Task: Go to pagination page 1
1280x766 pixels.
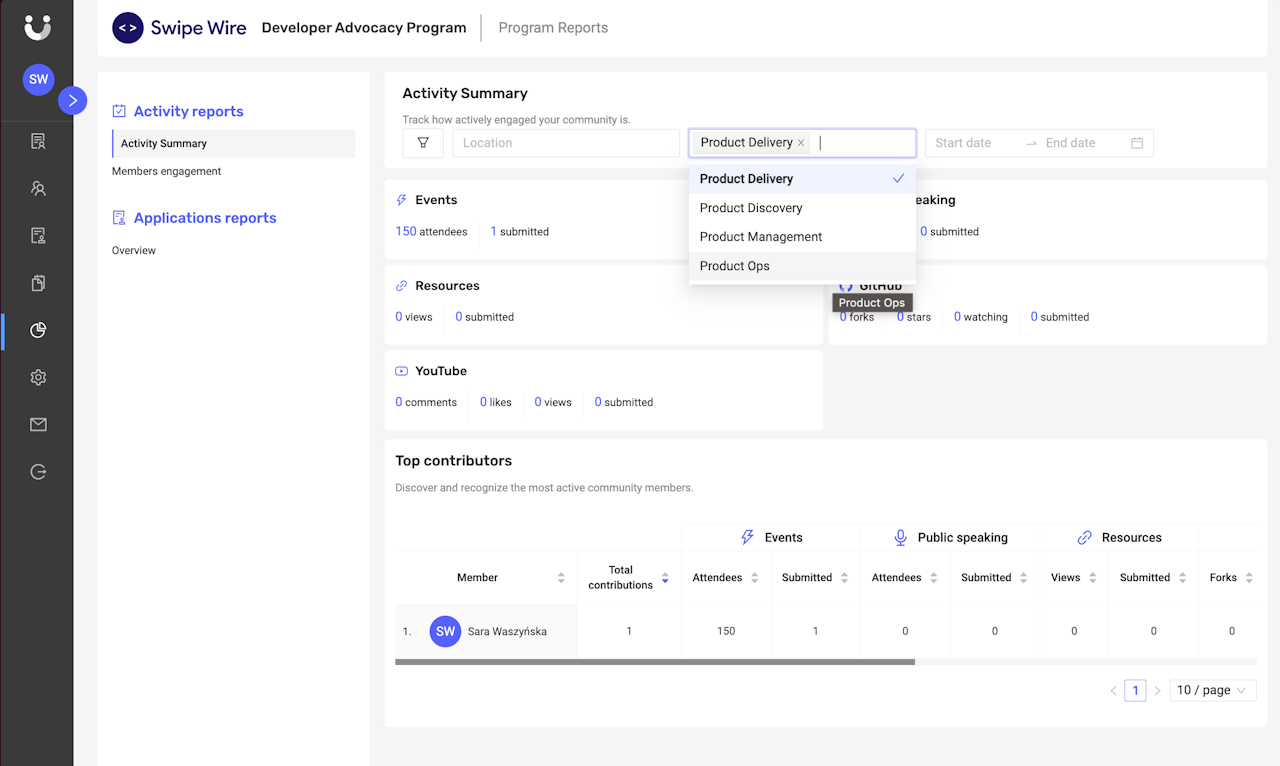Action: [1135, 690]
